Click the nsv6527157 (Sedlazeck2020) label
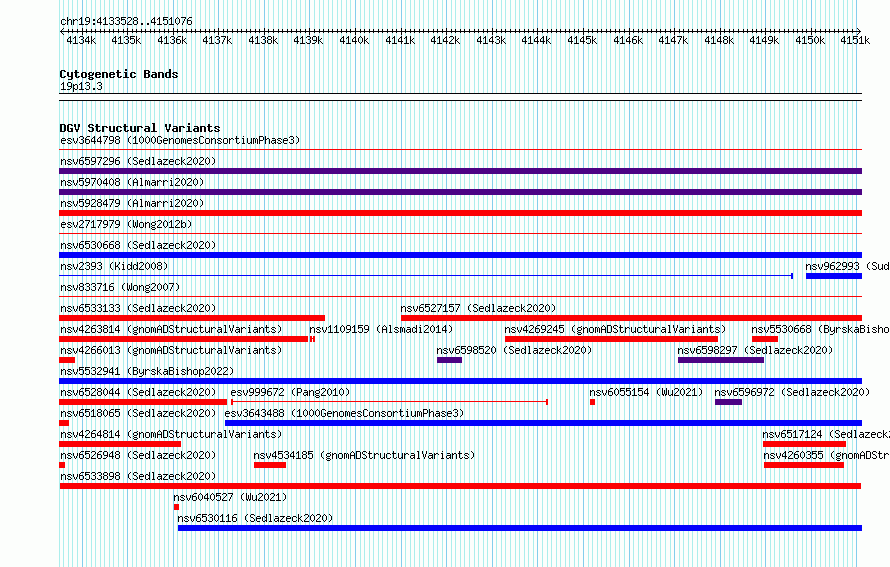This screenshot has height=567, width=890. click(x=478, y=308)
